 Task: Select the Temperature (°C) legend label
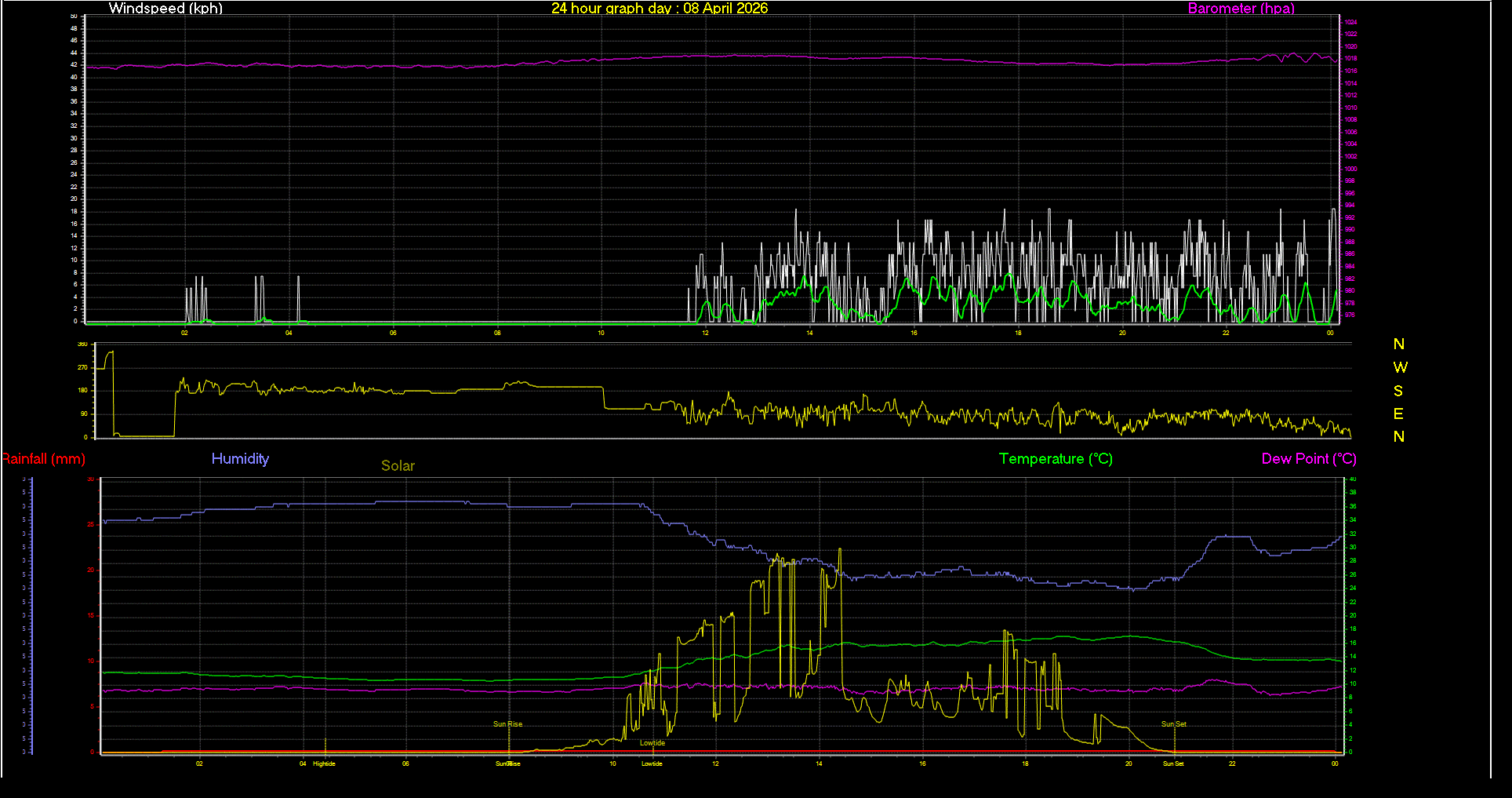coord(1055,459)
